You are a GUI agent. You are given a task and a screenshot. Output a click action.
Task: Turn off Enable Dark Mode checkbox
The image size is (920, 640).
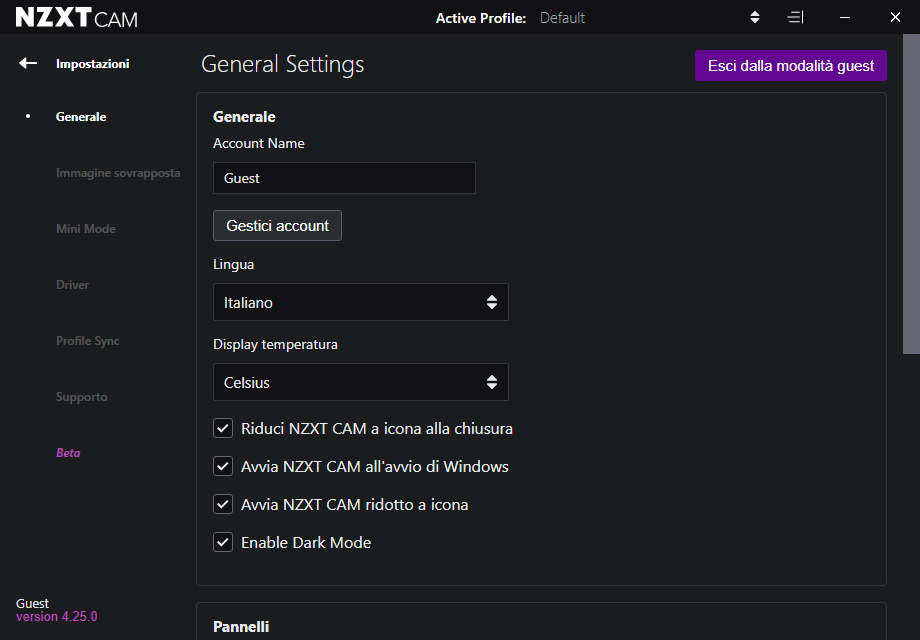pos(223,543)
